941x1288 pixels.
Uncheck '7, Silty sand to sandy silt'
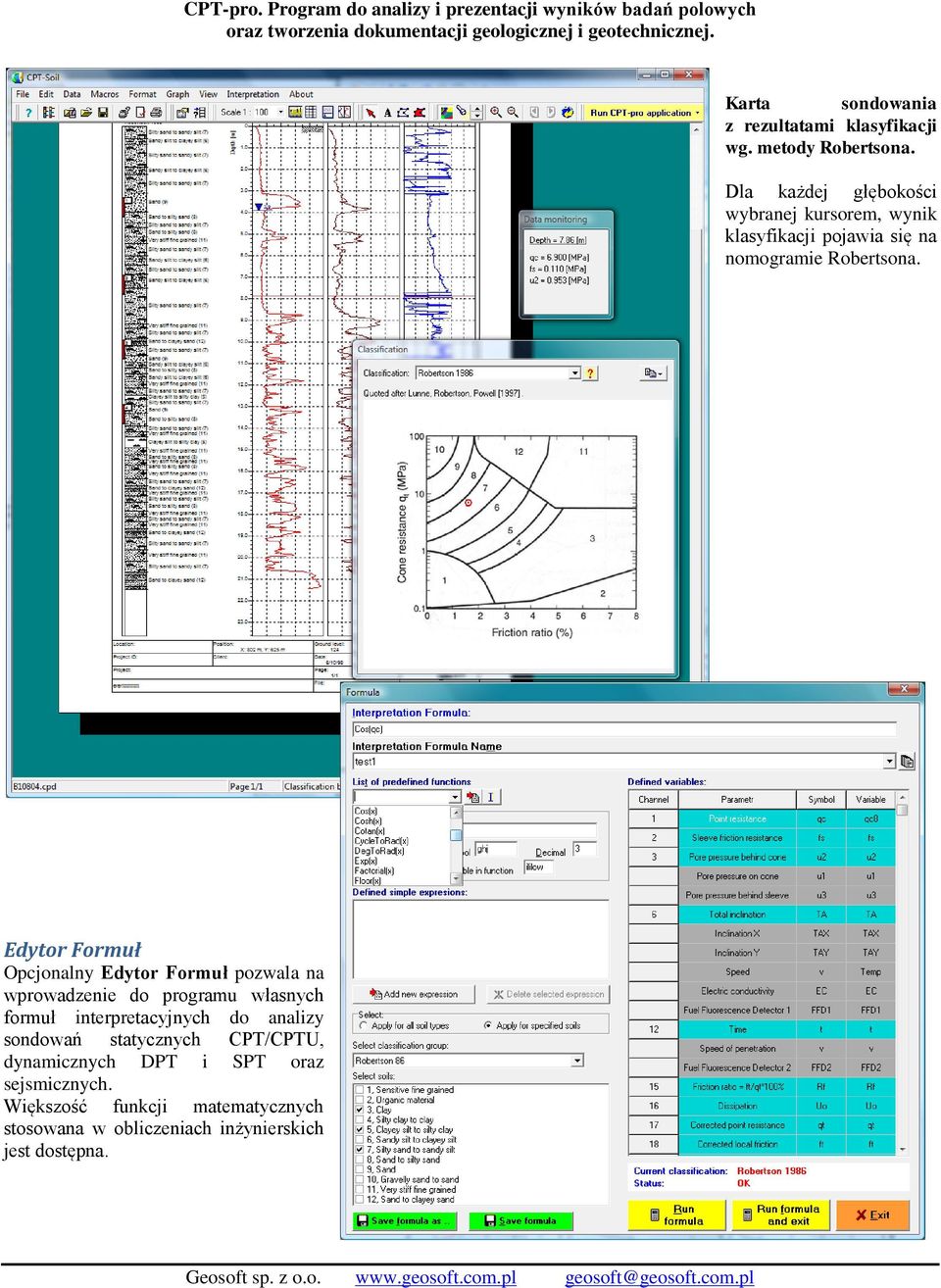pos(359,1150)
